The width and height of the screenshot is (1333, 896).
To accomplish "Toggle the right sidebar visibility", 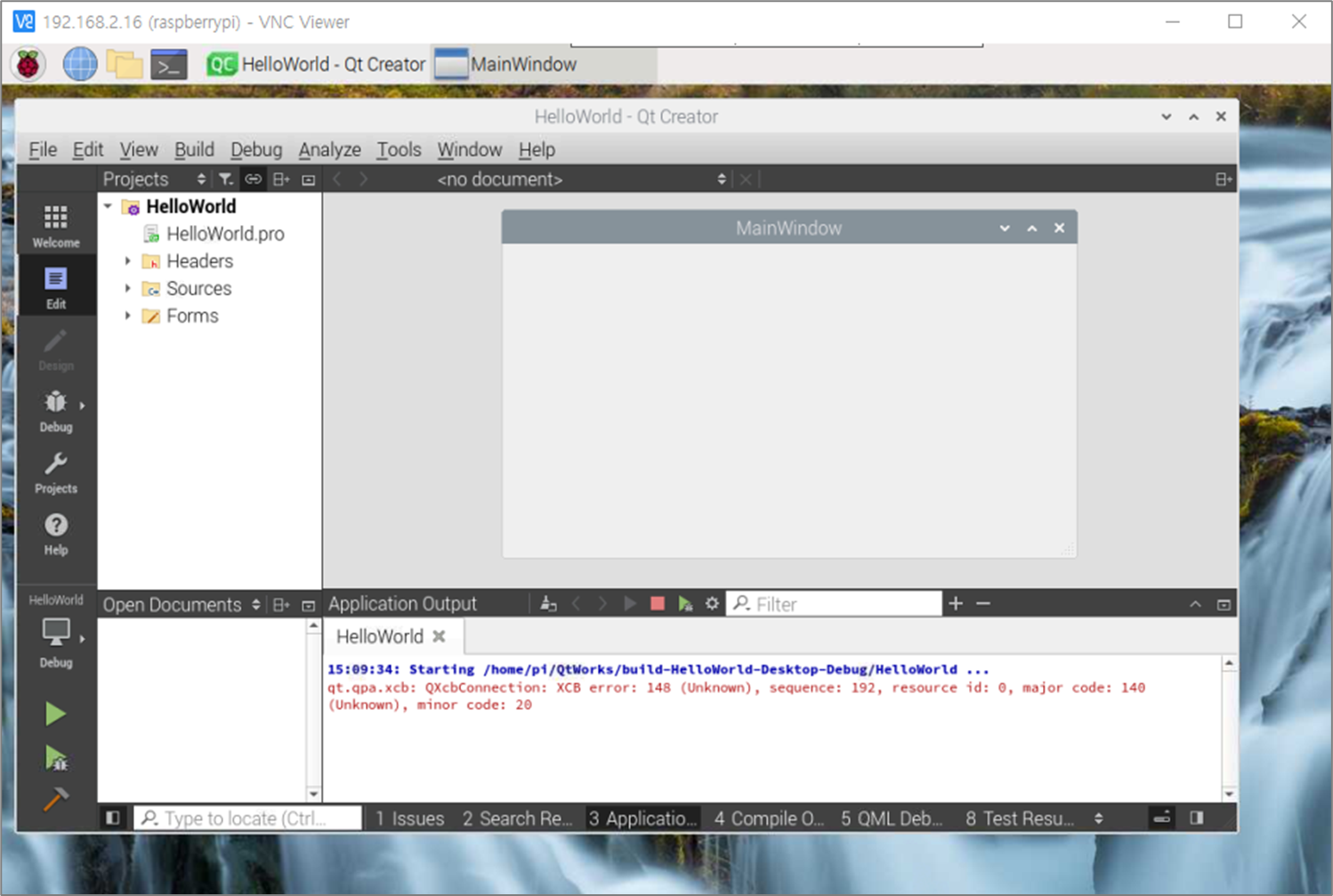I will pyautogui.click(x=1197, y=817).
